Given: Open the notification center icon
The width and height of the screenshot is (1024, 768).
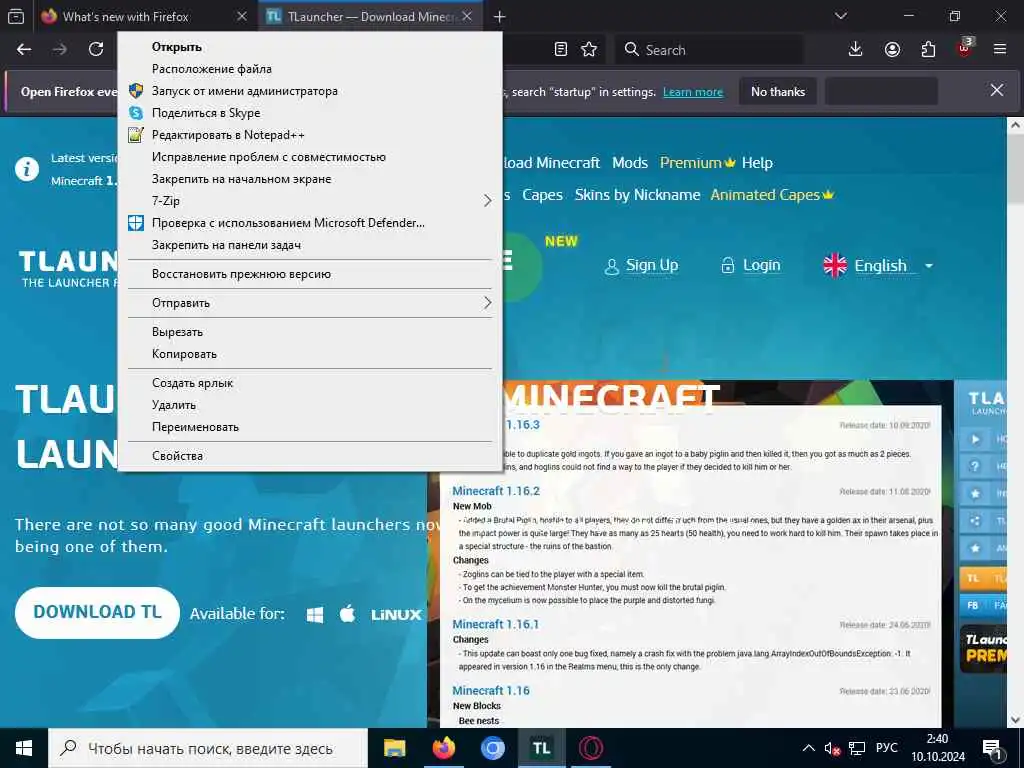Looking at the screenshot, I should (992, 749).
